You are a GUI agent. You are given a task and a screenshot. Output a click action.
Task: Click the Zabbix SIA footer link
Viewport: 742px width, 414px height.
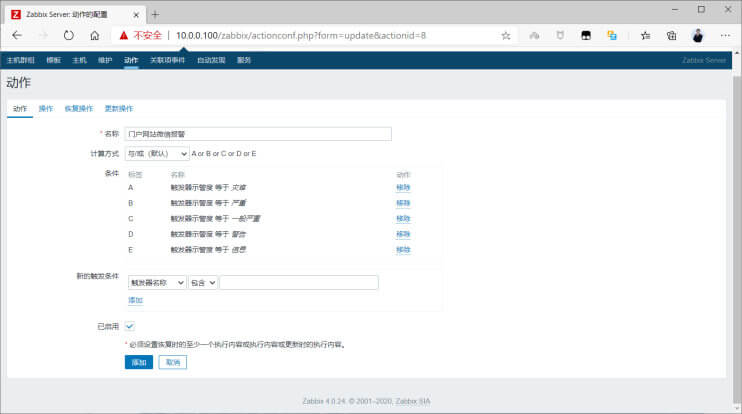[413, 401]
